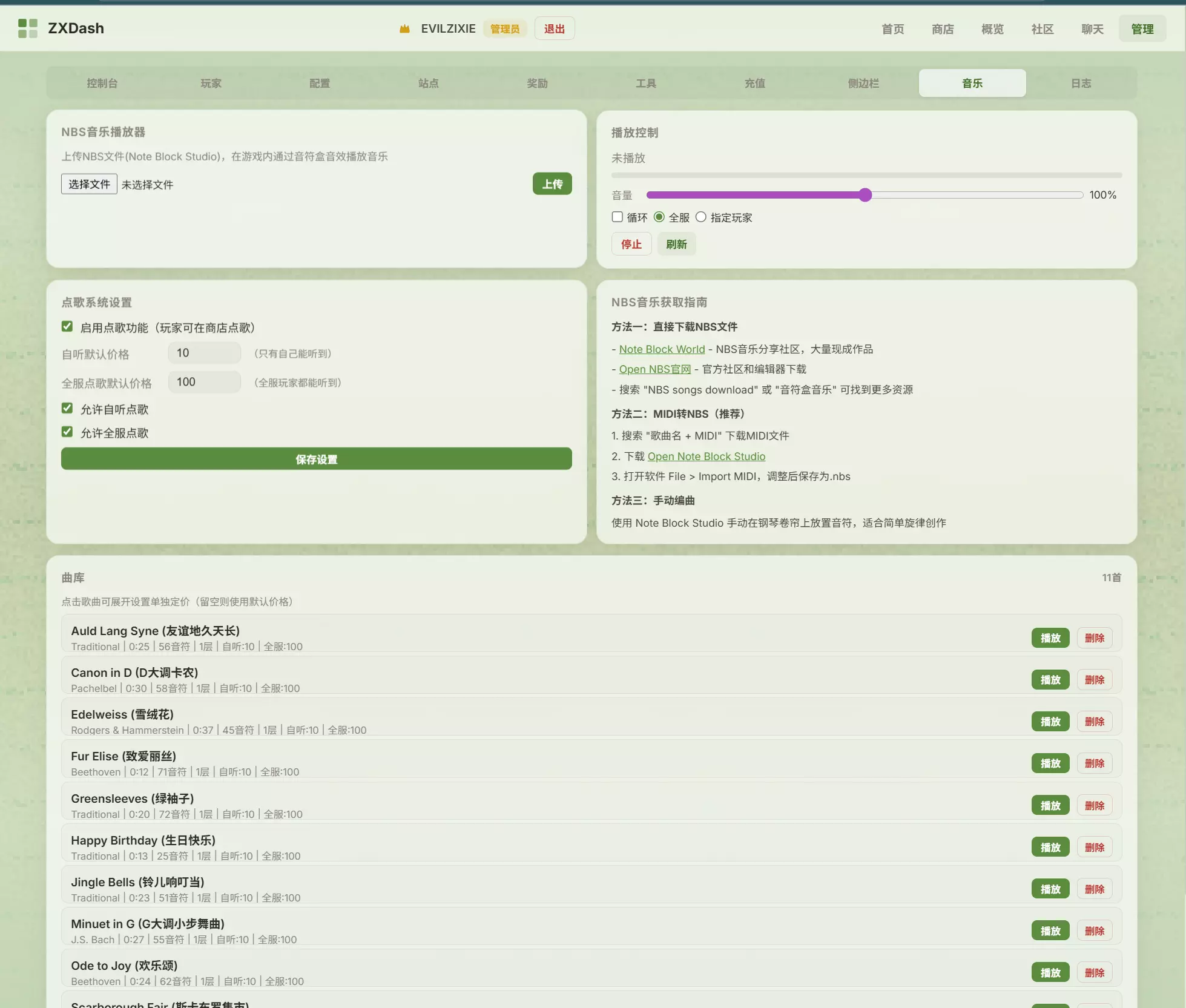Screen dimensions: 1186x1008
Task: Play Greensleeves with 播放
Action: tap(1050, 806)
